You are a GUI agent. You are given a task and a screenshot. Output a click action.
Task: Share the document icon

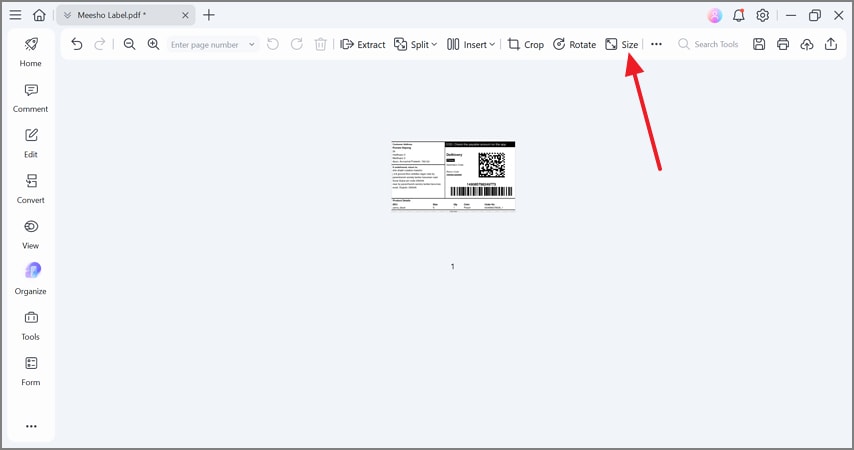point(831,44)
